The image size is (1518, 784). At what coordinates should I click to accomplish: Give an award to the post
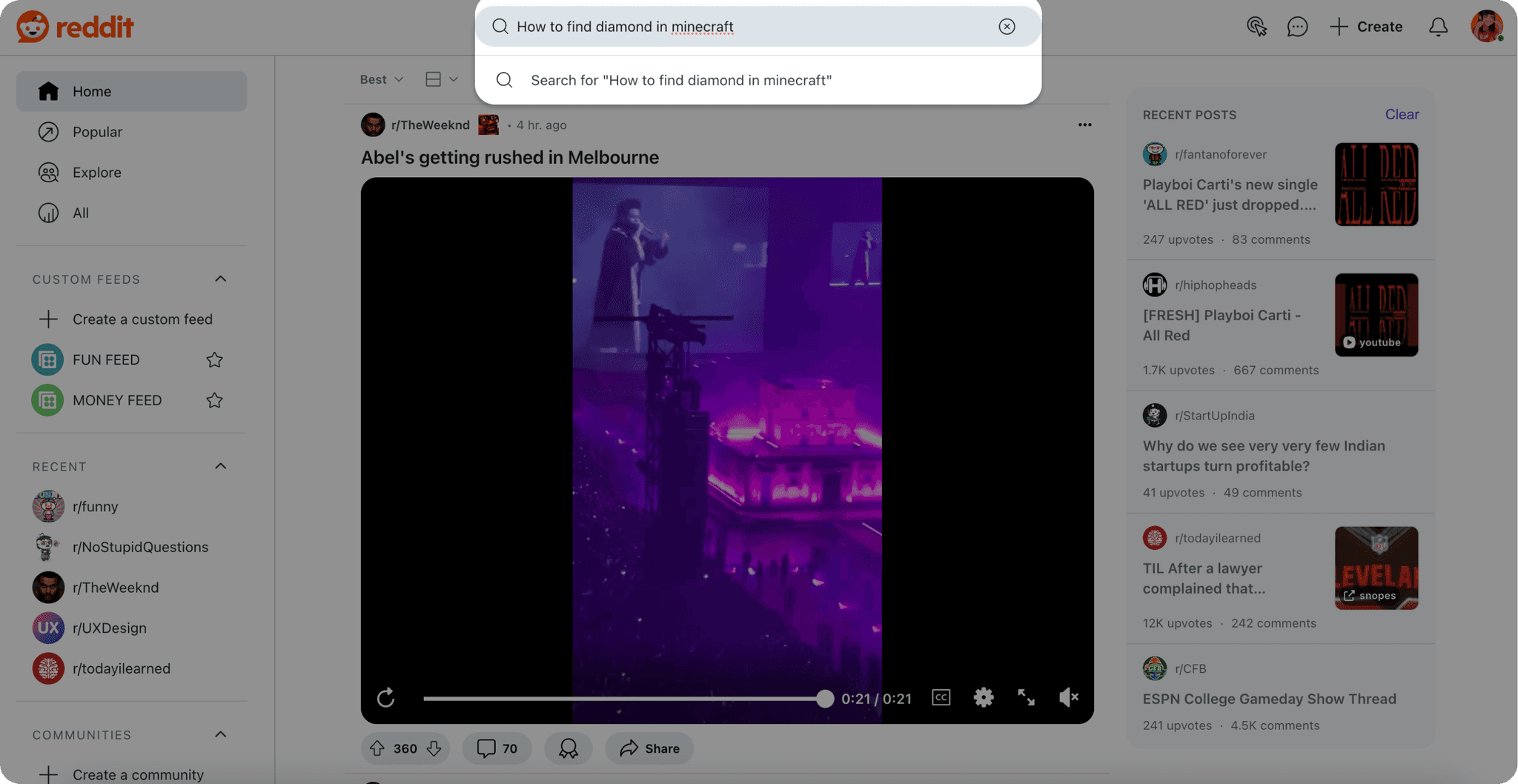click(569, 748)
